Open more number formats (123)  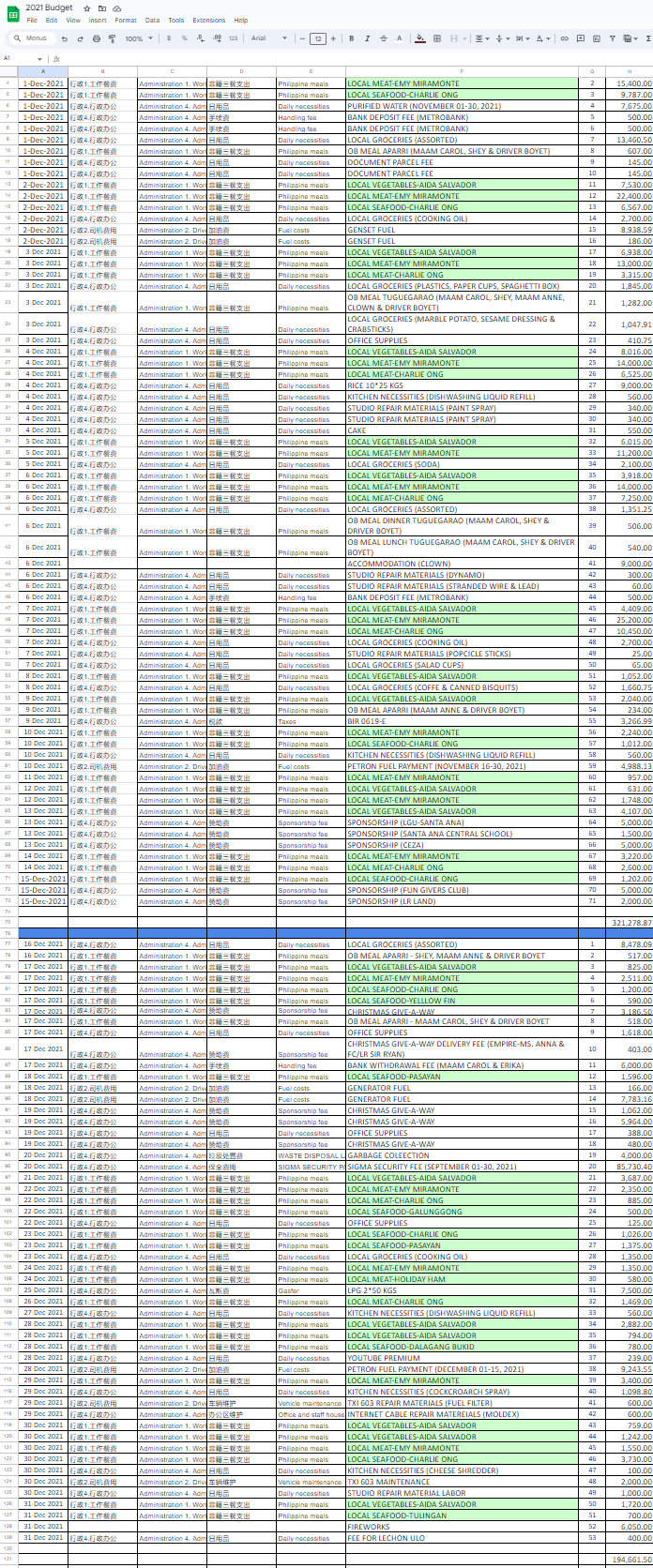tap(233, 38)
